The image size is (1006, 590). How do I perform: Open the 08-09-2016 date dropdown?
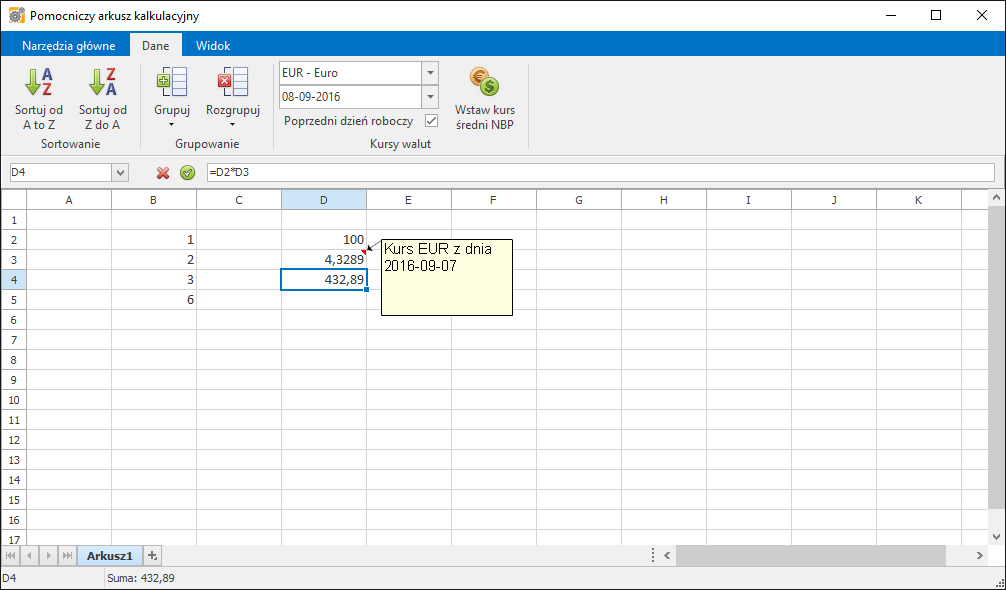pos(430,97)
